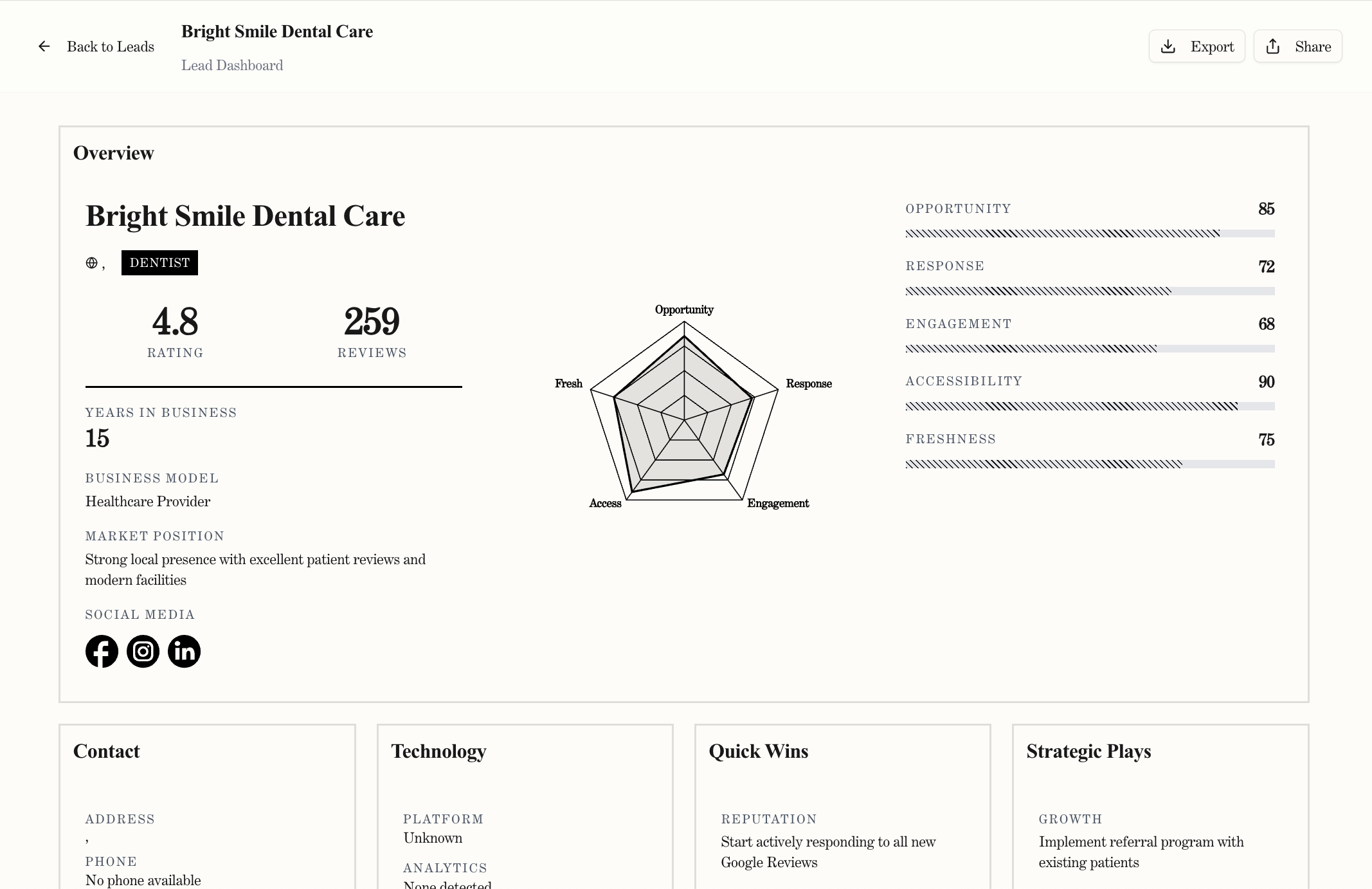Click the share arrow icon in the Share button
1372x889 pixels.
(x=1273, y=46)
